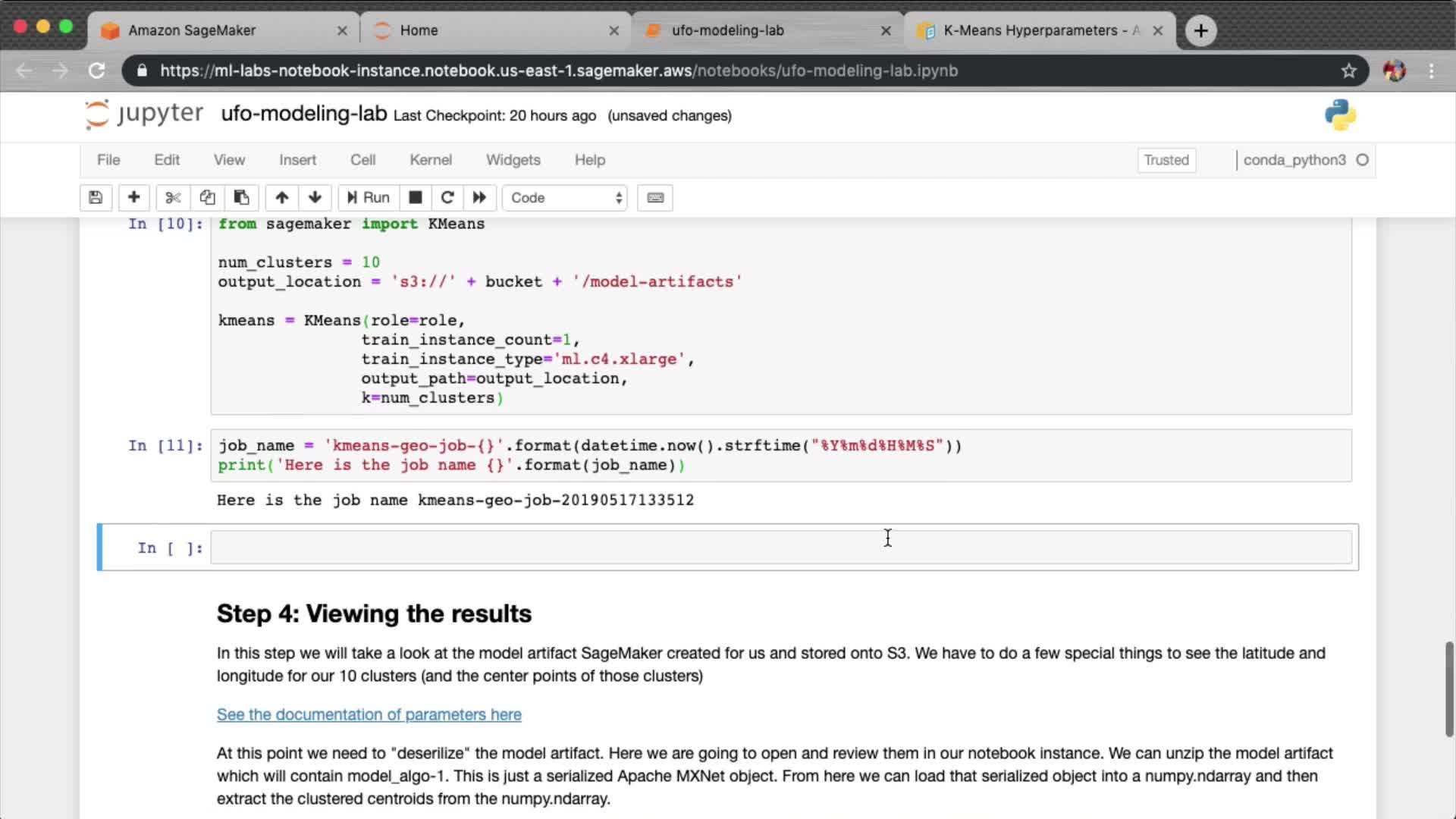This screenshot has height=819, width=1456.
Task: Open documentation of parameters link
Action: point(369,714)
